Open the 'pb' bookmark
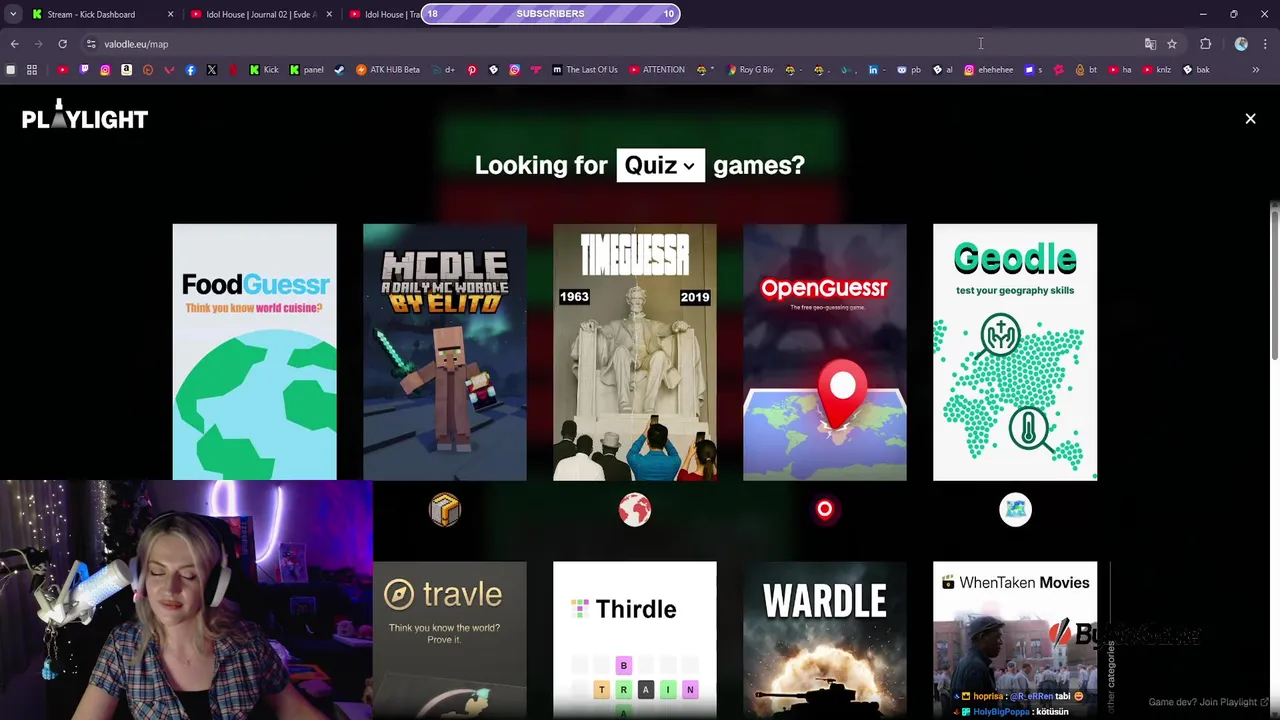Screen dimensions: 1280x720 909,70
